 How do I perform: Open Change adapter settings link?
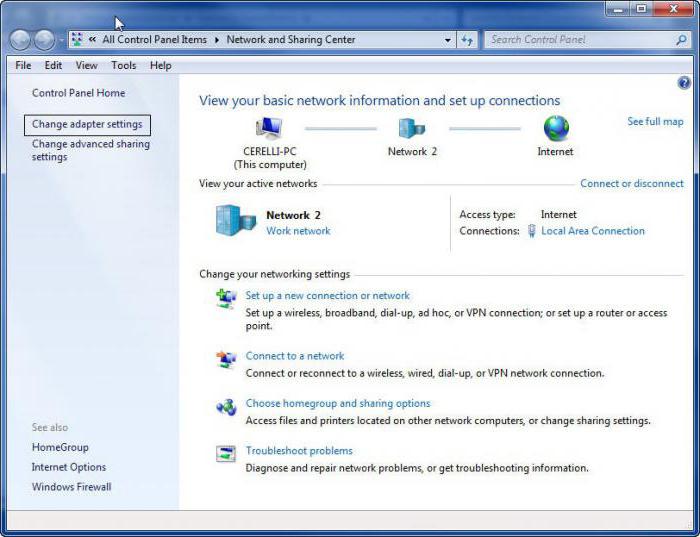pos(87,124)
